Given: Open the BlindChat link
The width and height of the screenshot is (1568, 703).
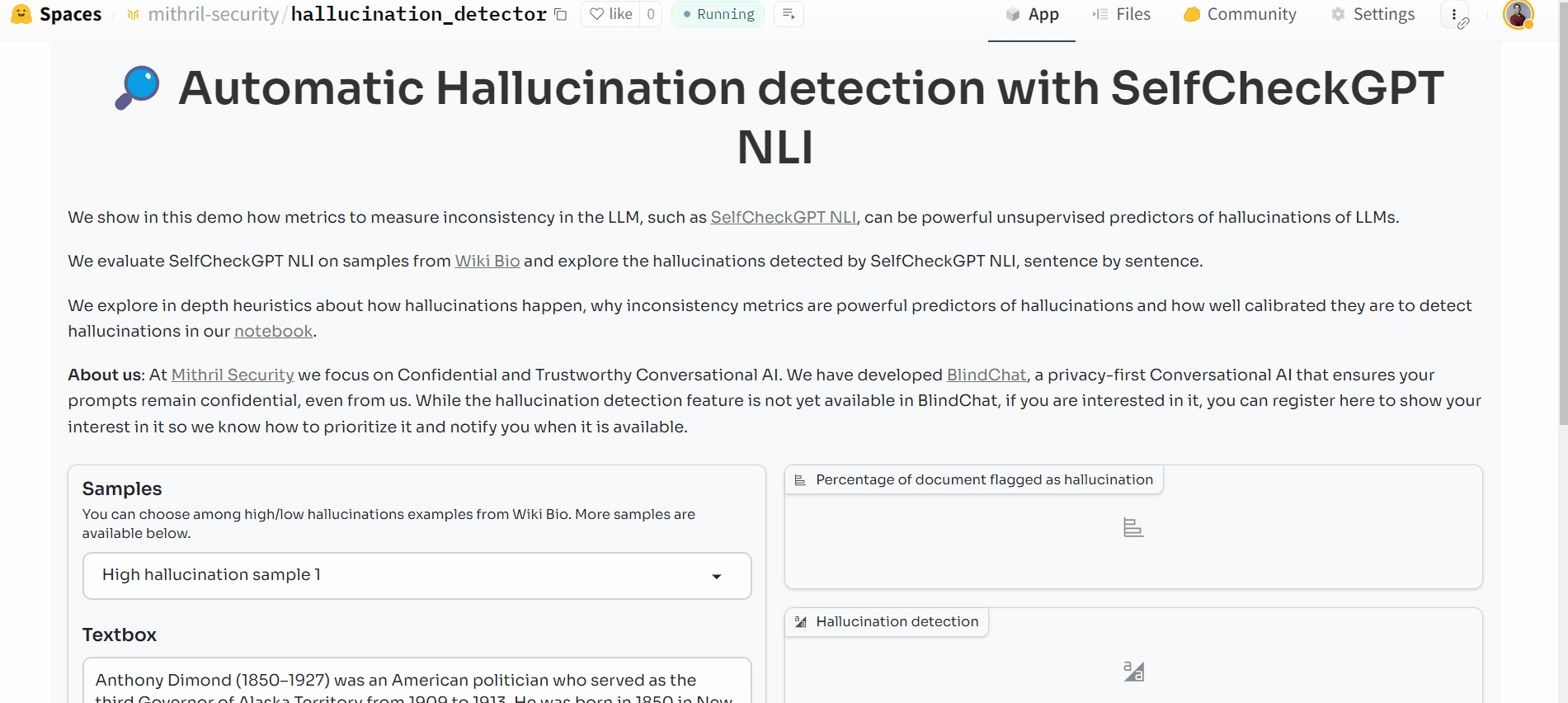Looking at the screenshot, I should coord(986,375).
